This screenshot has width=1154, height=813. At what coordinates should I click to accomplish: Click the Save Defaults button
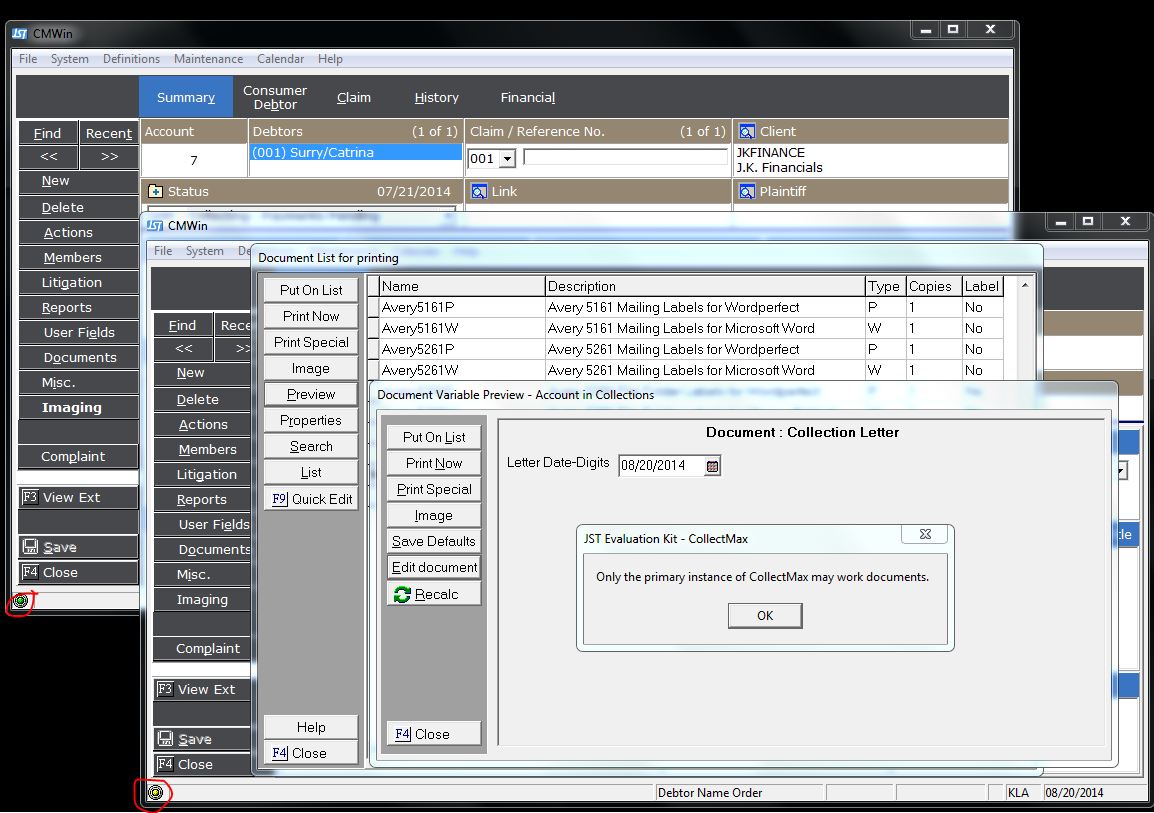click(434, 541)
